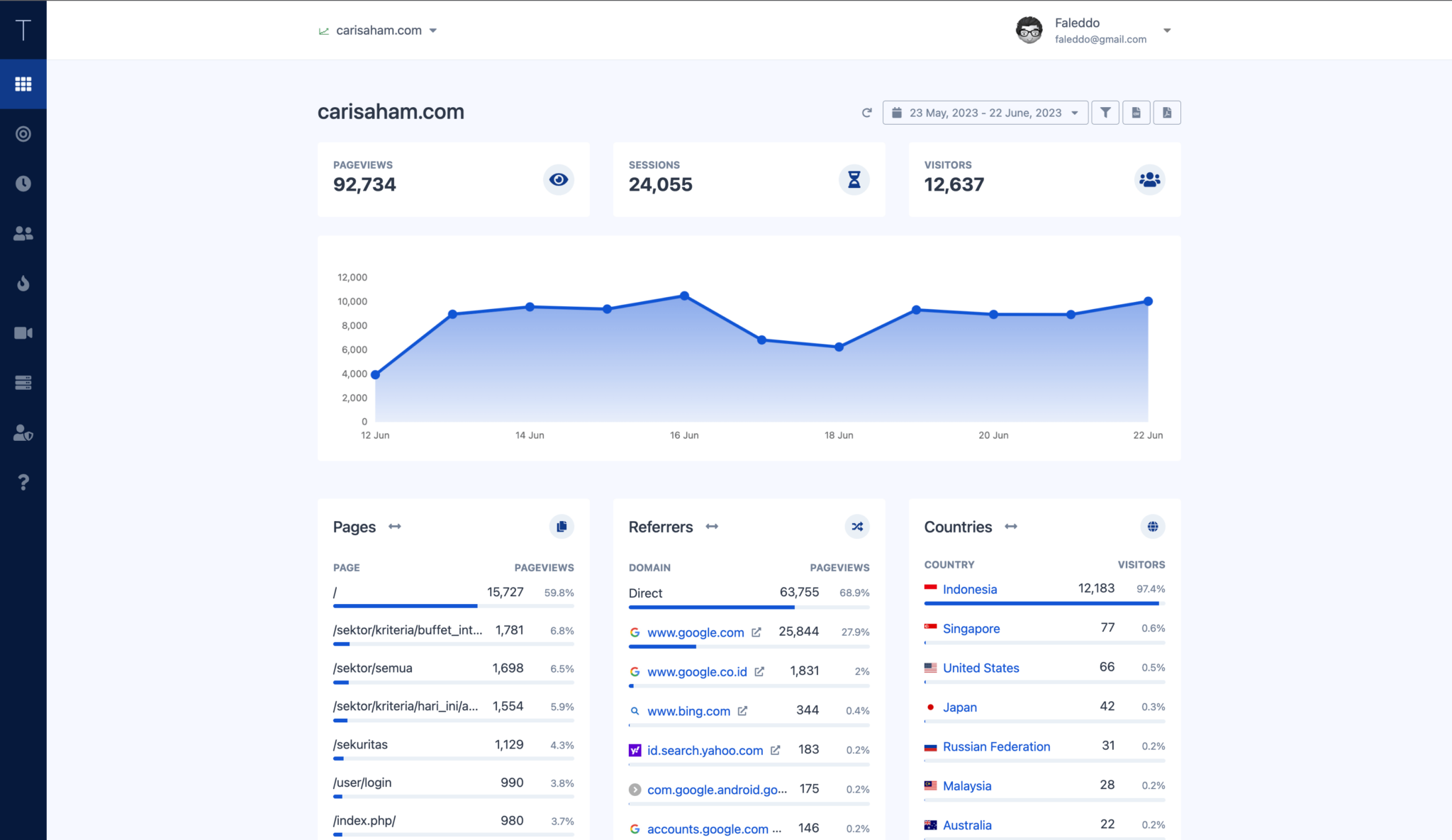This screenshot has width=1452, height=840.
Task: Open the flame heatmap sidebar icon
Action: pos(23,284)
